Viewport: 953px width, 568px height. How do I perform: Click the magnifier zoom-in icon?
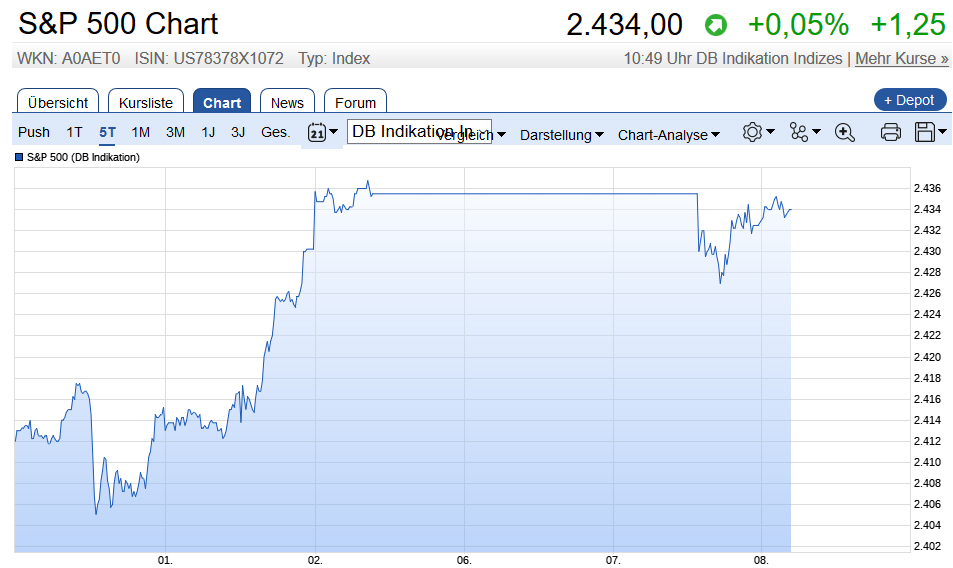pos(845,132)
